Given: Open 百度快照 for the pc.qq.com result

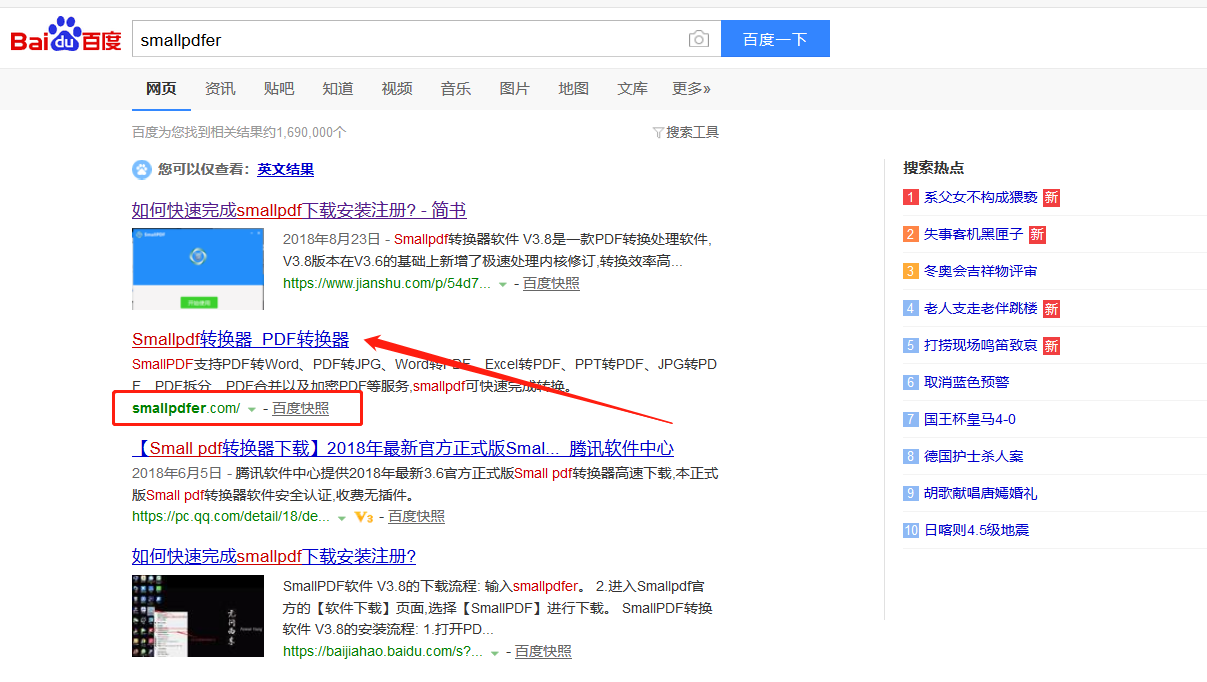Looking at the screenshot, I should point(417,517).
